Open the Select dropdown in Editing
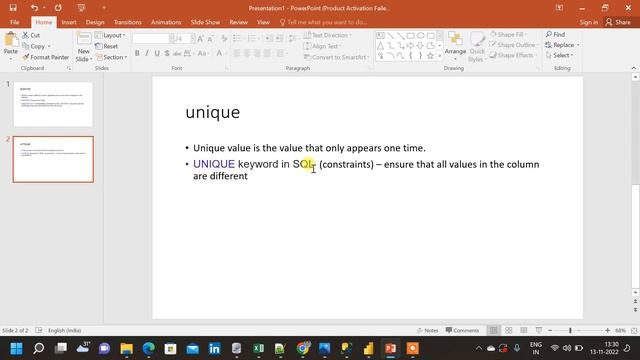640x360 pixels. click(x=559, y=55)
